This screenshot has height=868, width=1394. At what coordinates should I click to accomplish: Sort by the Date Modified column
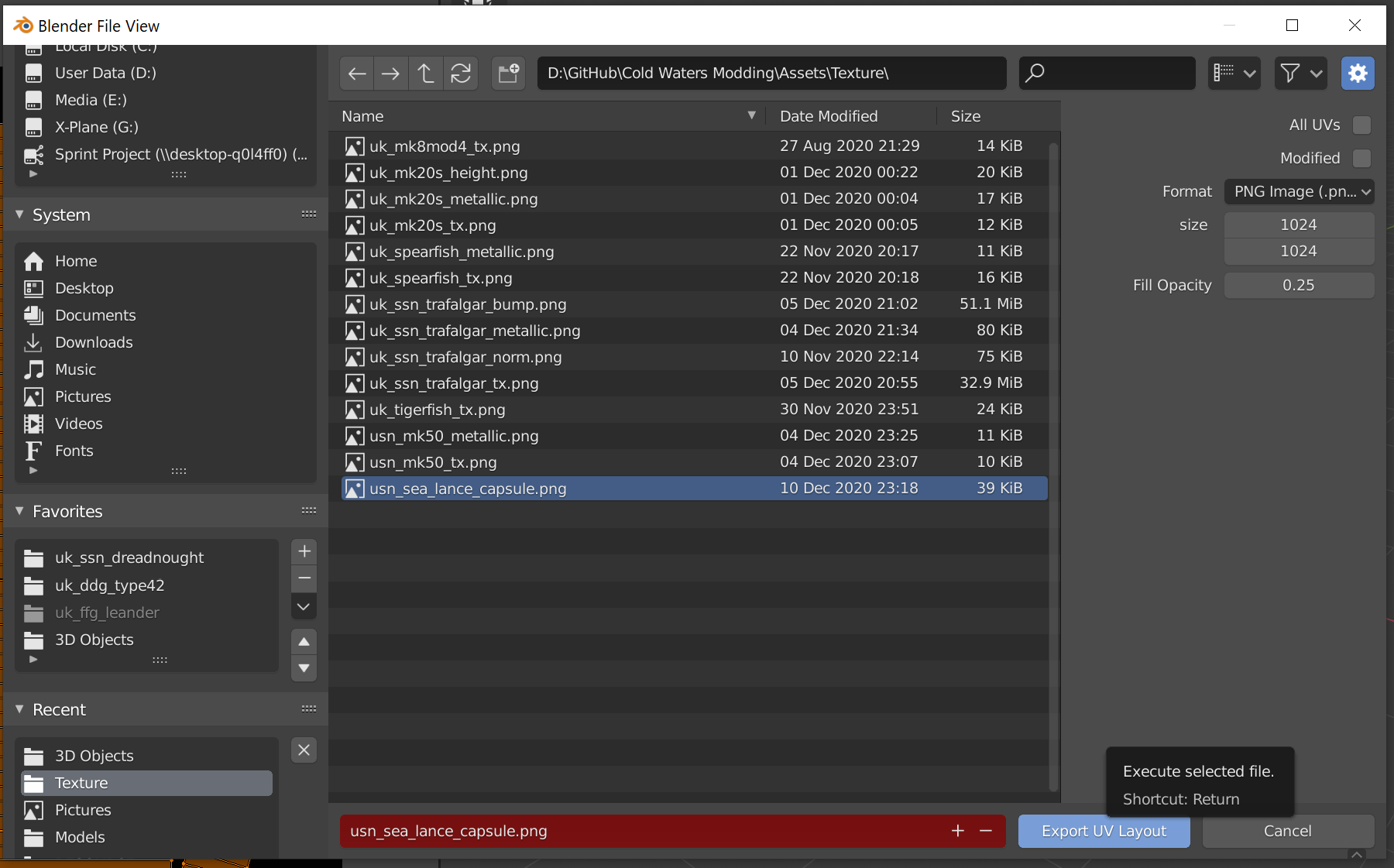tap(850, 116)
